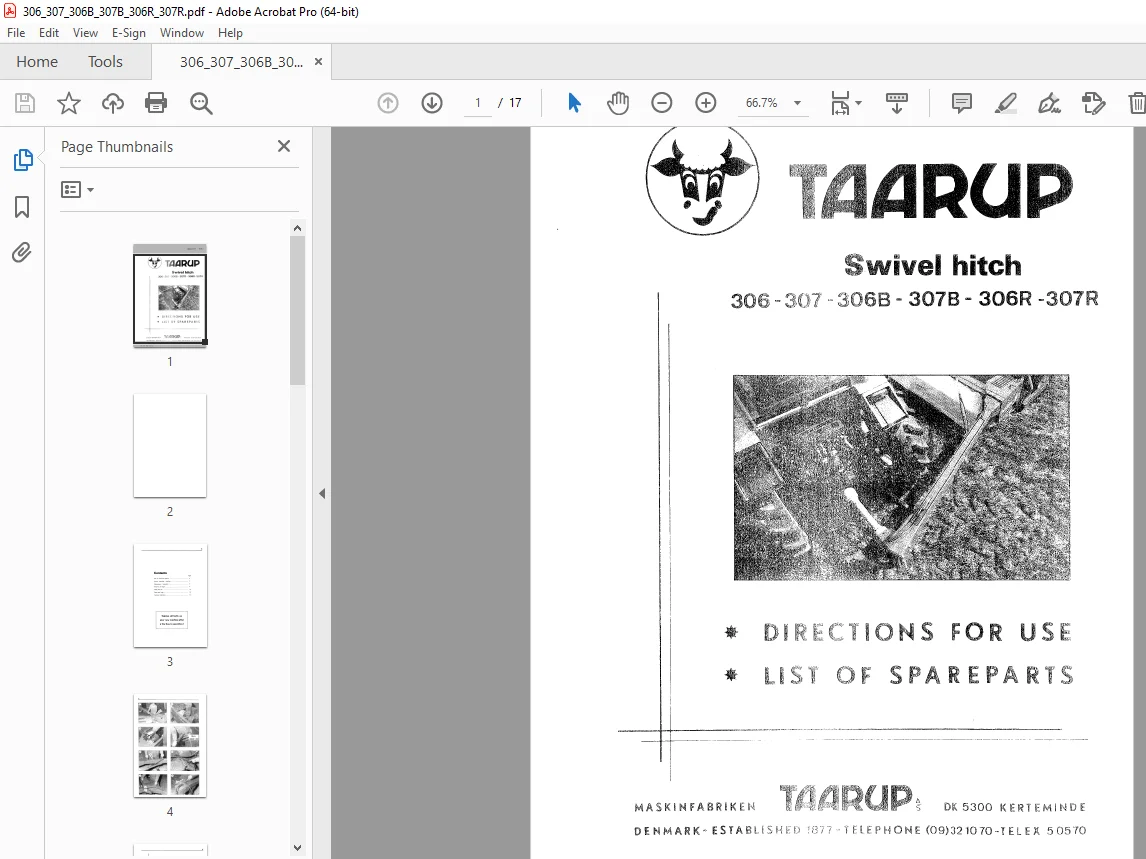Open Page Thumbnails panel icon
This screenshot has height=859, width=1146.
pyautogui.click(x=23, y=160)
